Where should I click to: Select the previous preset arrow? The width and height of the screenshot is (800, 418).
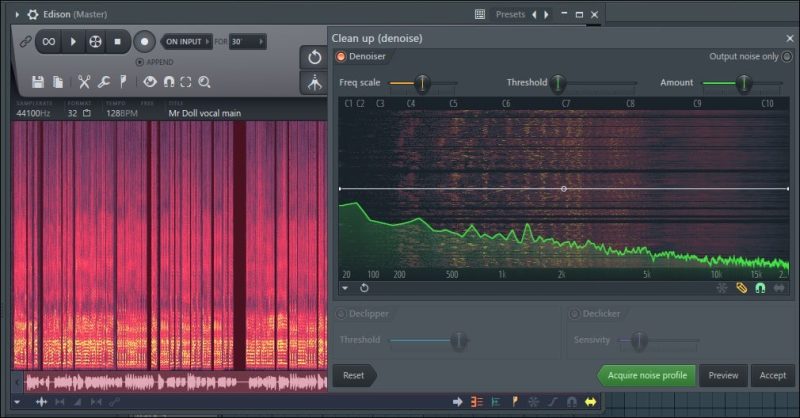pyautogui.click(x=534, y=14)
